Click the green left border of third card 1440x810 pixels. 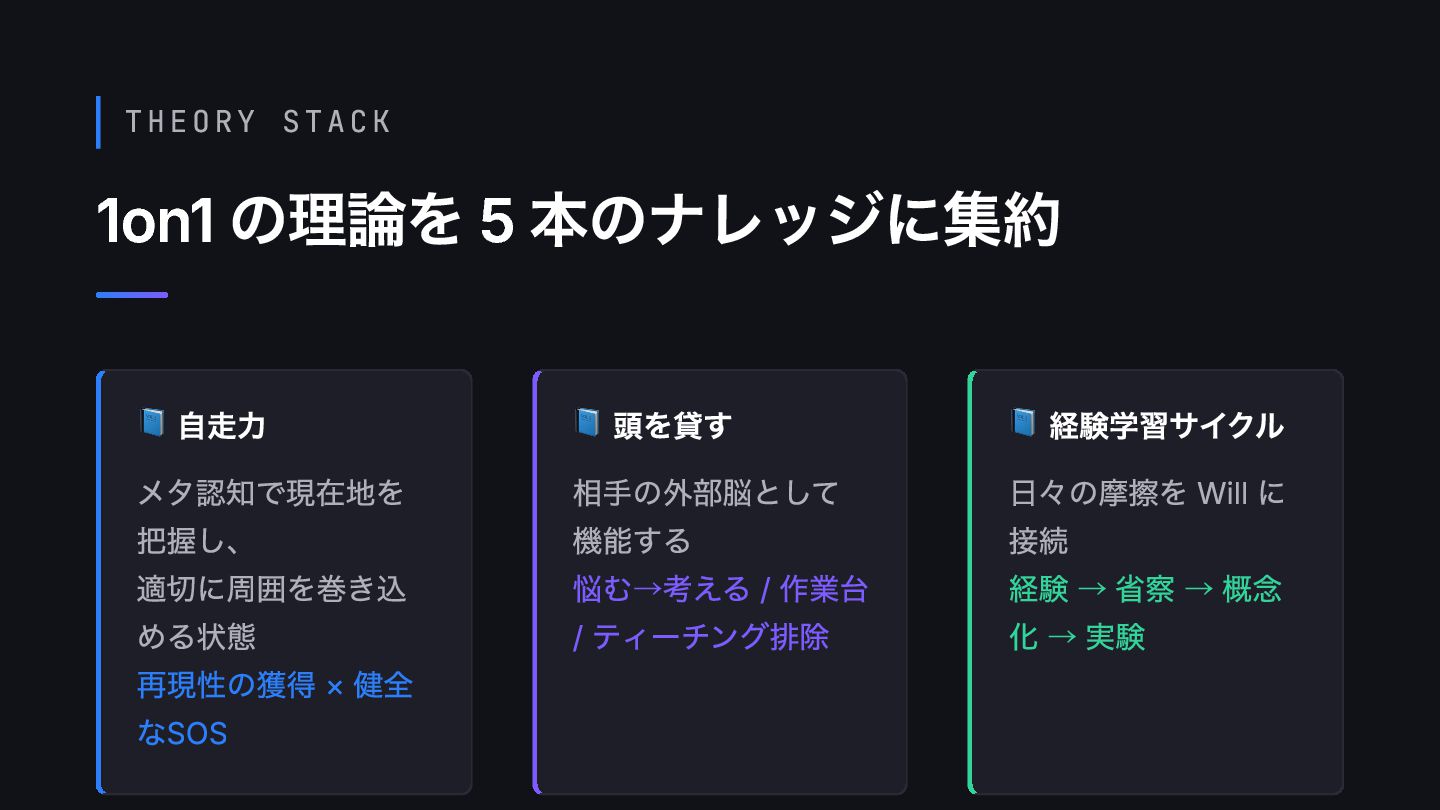970,582
